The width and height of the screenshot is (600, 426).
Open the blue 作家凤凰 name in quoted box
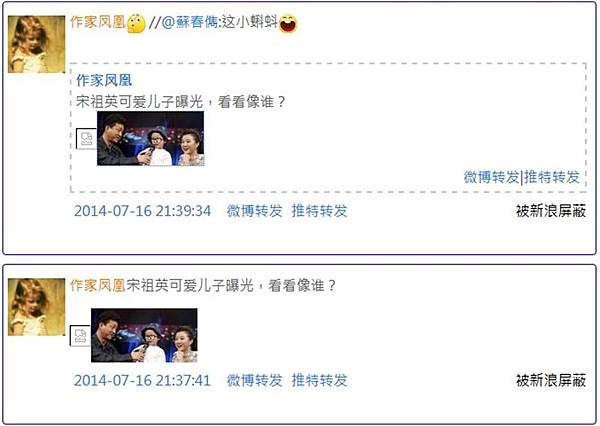[104, 80]
